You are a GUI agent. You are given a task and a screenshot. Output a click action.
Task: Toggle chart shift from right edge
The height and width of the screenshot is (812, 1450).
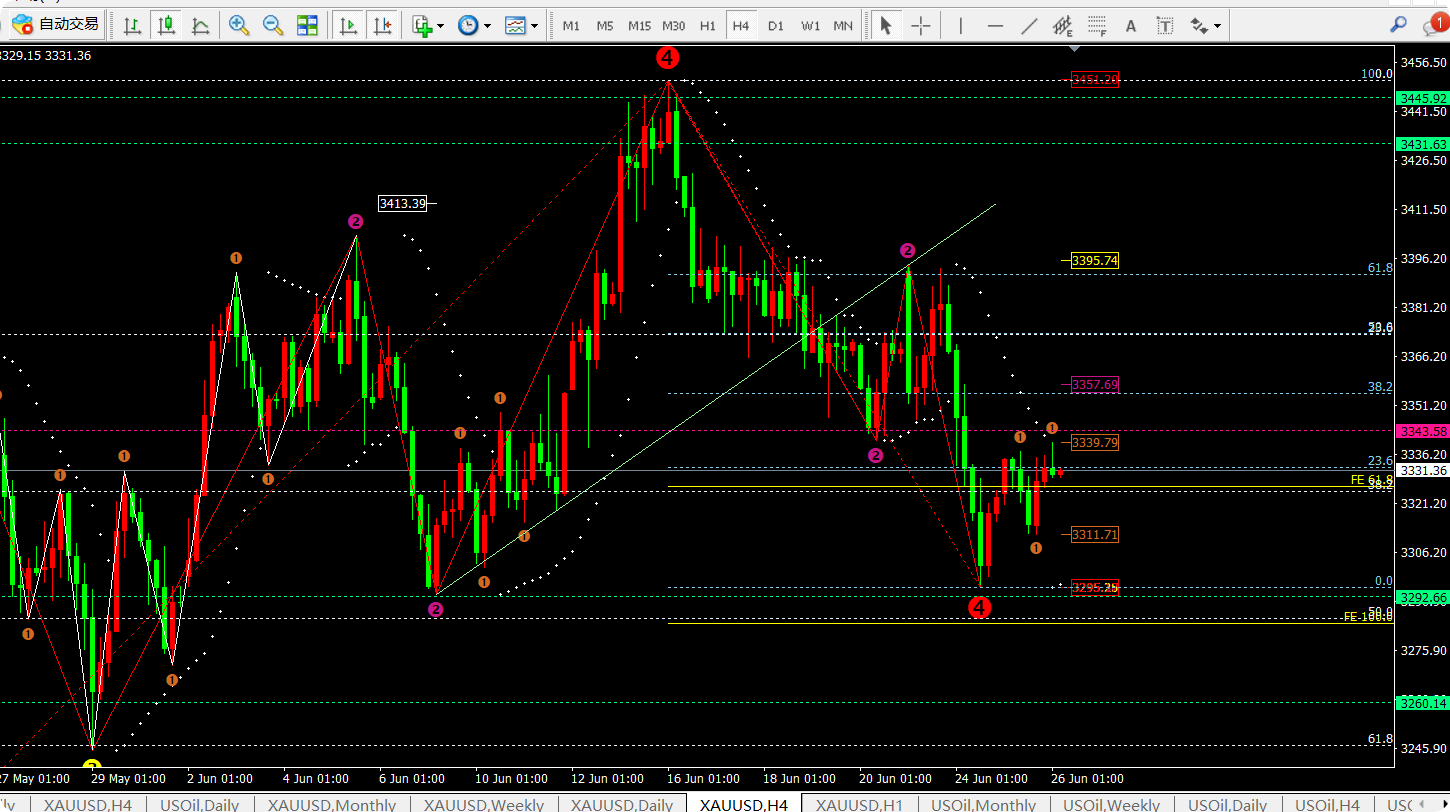click(382, 26)
